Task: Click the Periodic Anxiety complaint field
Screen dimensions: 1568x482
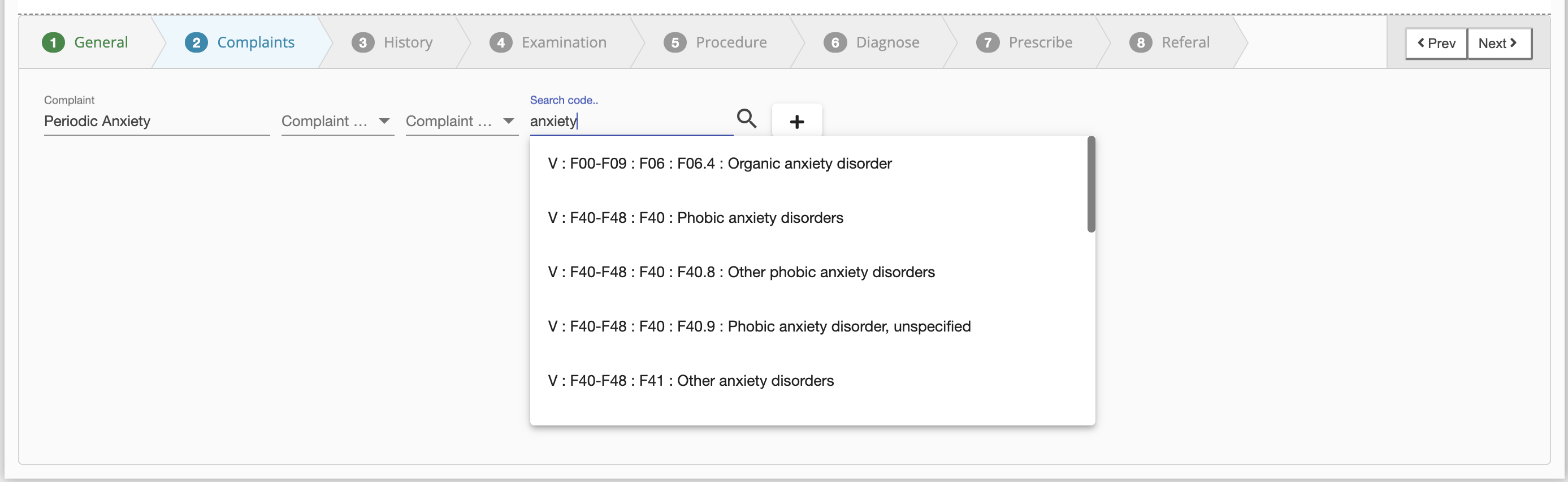Action: [x=157, y=121]
